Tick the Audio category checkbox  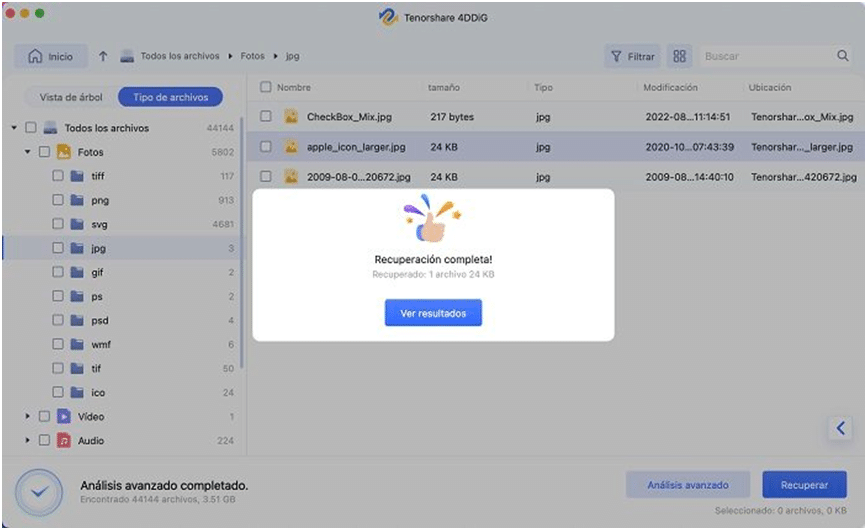(x=44, y=440)
